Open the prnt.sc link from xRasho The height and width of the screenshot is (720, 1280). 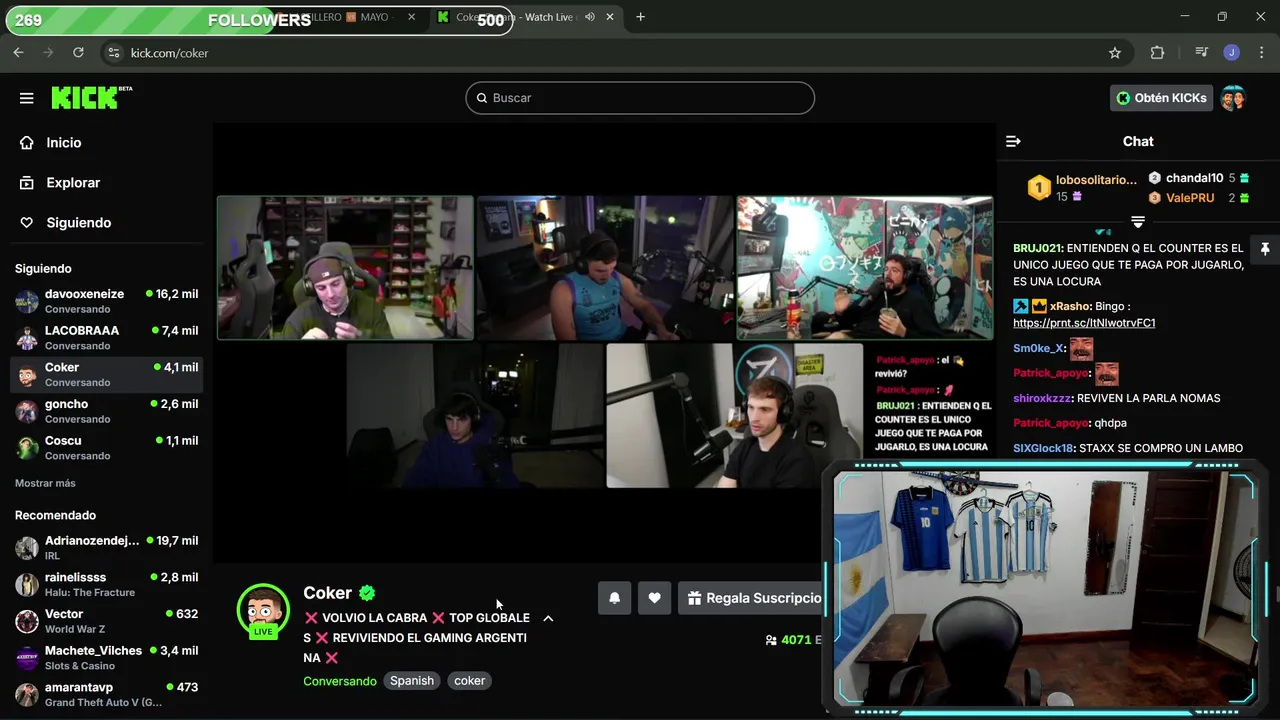[1084, 323]
